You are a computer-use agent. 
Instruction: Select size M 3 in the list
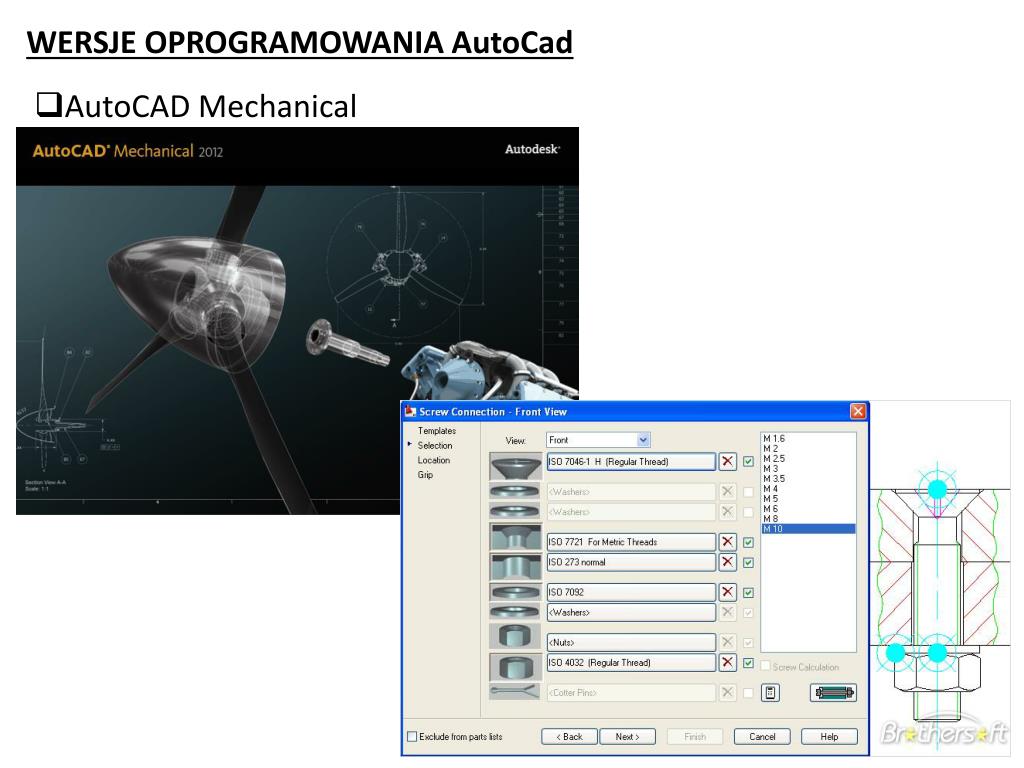click(x=808, y=469)
